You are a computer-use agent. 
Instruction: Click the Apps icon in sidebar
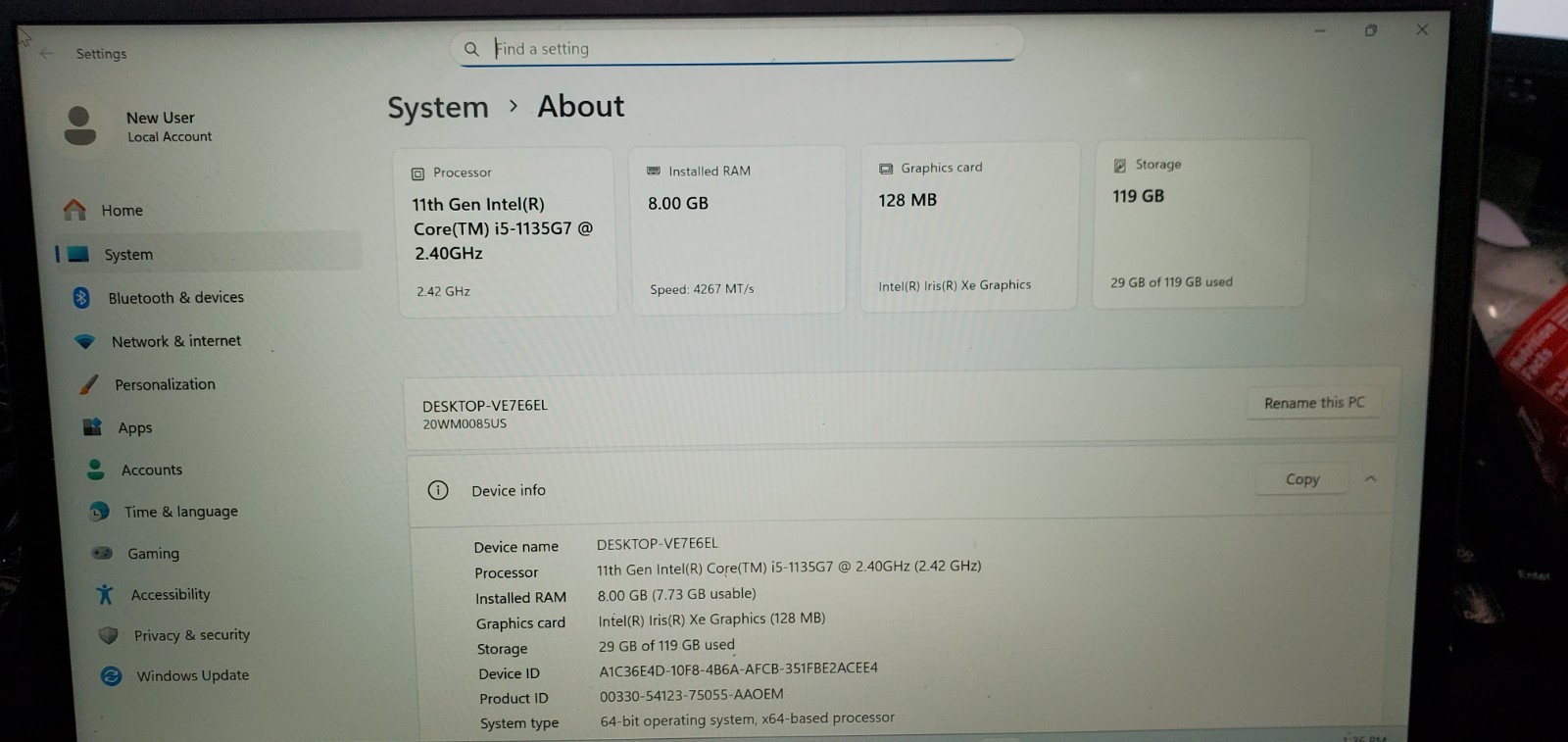[92, 427]
